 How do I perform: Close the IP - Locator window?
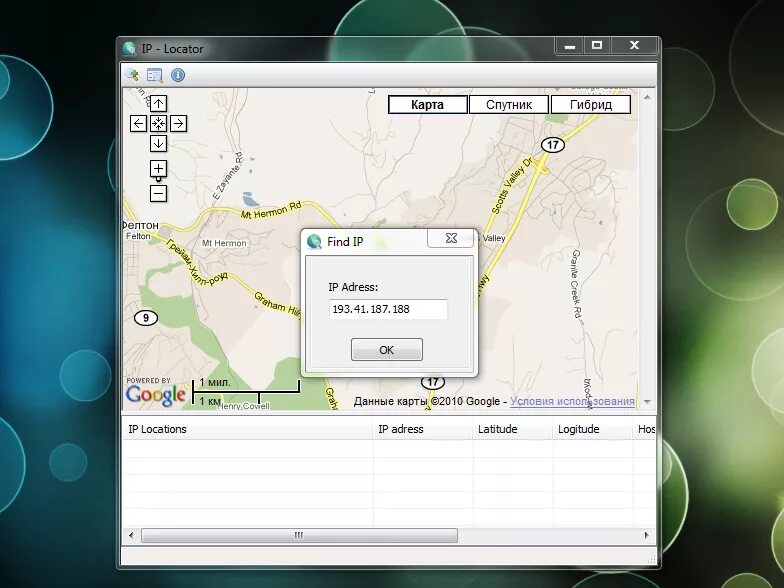pyautogui.click(x=634, y=46)
